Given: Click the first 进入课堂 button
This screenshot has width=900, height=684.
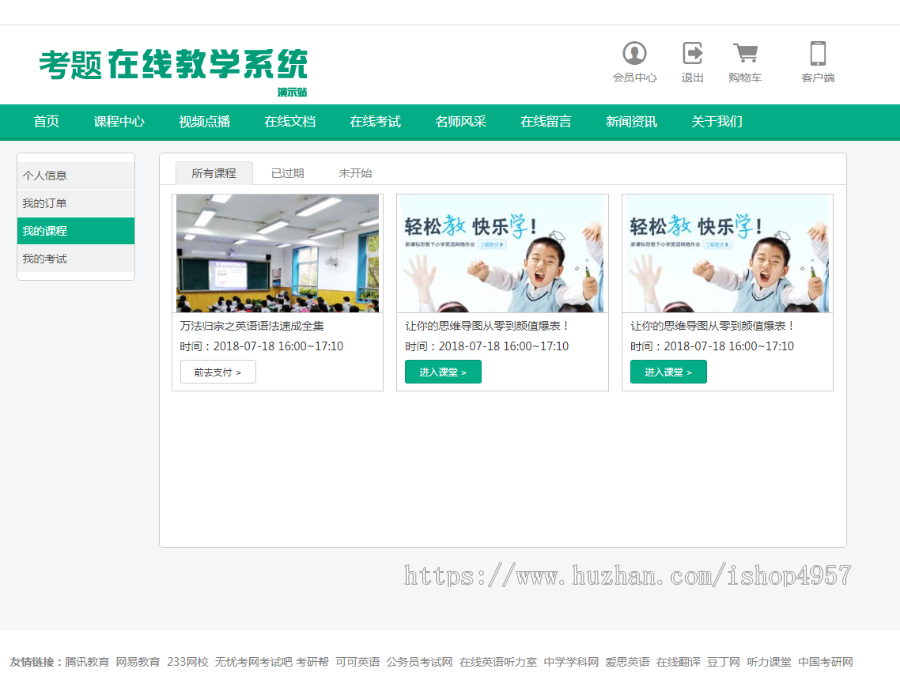Looking at the screenshot, I should pos(442,371).
